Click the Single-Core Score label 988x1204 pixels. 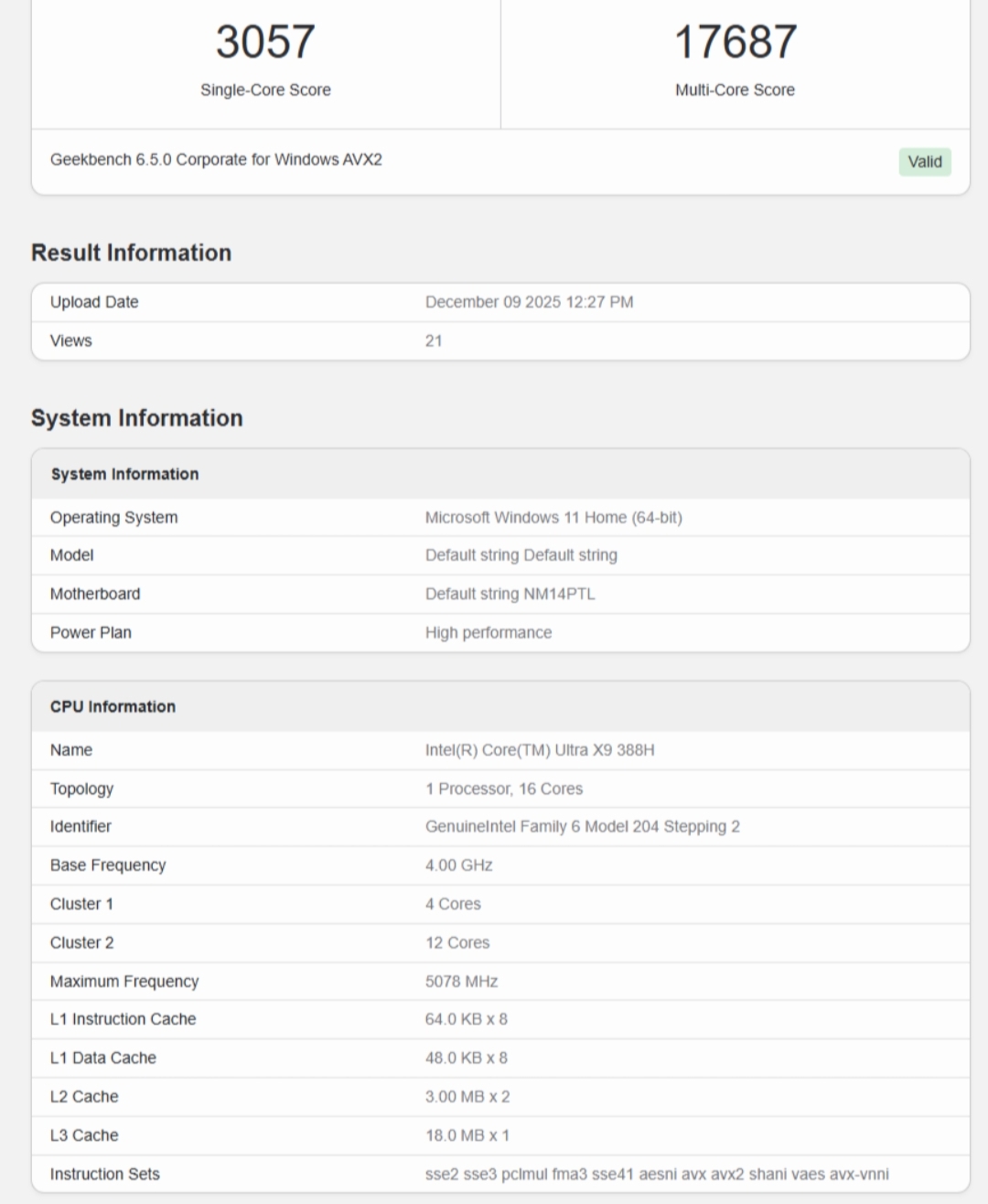click(x=265, y=90)
